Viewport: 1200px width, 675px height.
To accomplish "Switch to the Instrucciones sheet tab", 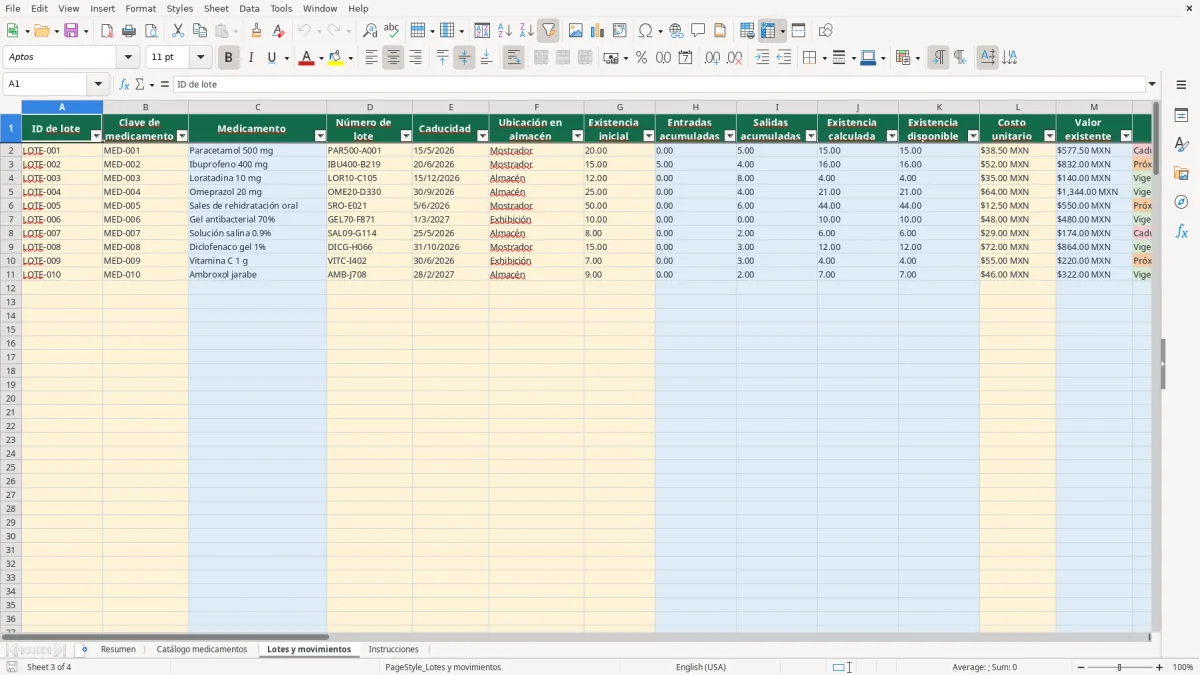I will [394, 650].
